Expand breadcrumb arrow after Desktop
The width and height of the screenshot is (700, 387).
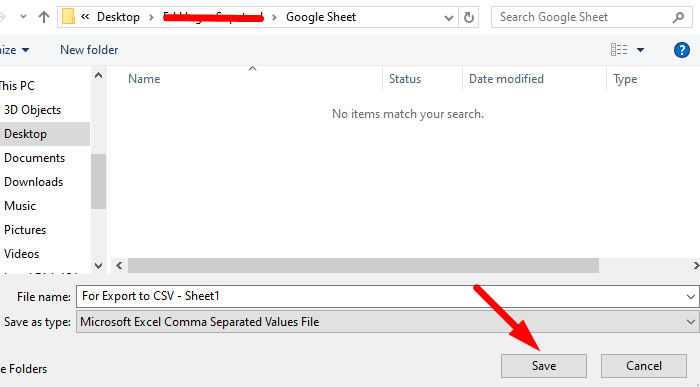coord(152,17)
